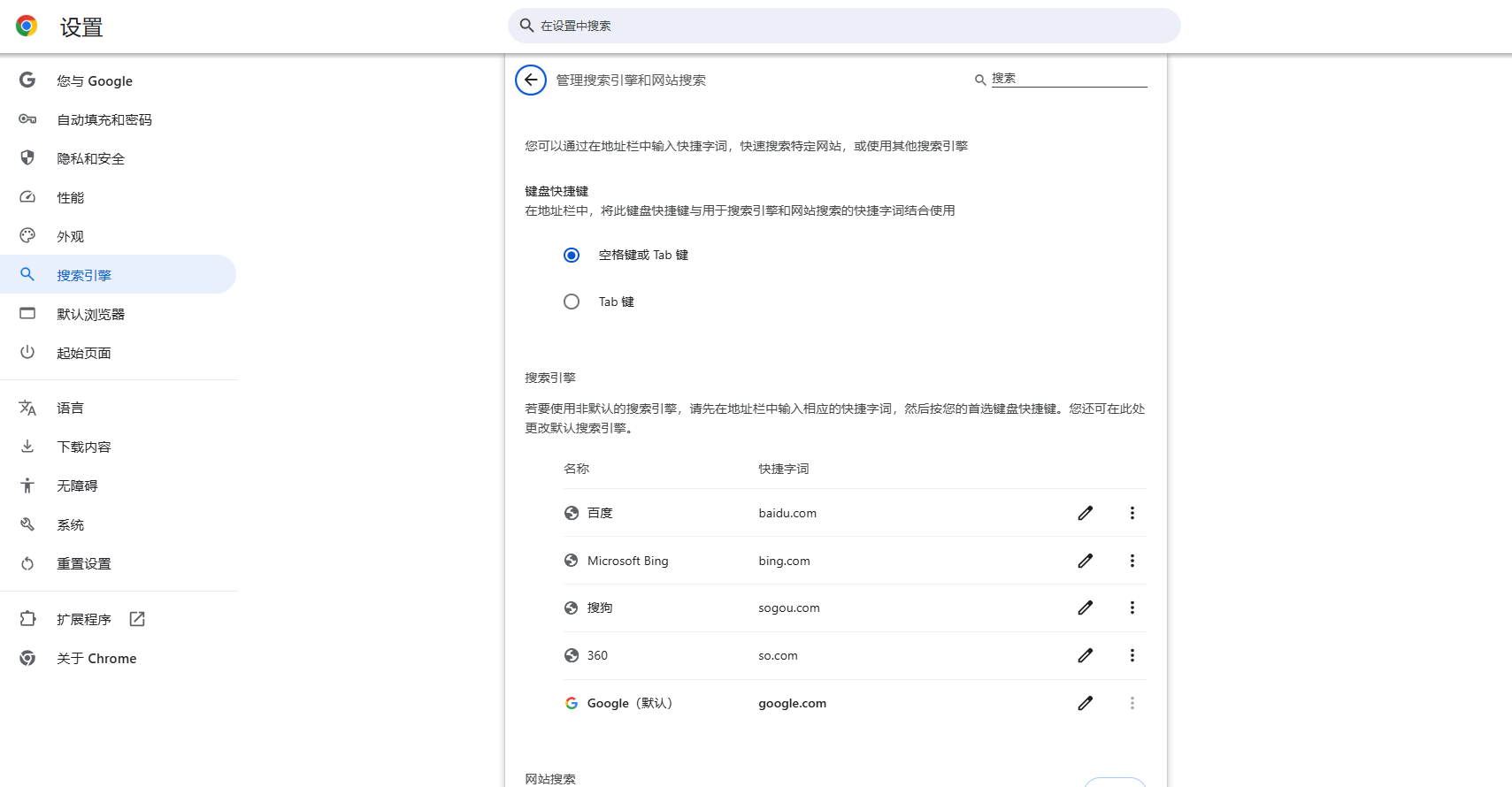Screen dimensions: 1512x787
Task: Edit the Microsoft Bing search engine
Action: [1086, 561]
